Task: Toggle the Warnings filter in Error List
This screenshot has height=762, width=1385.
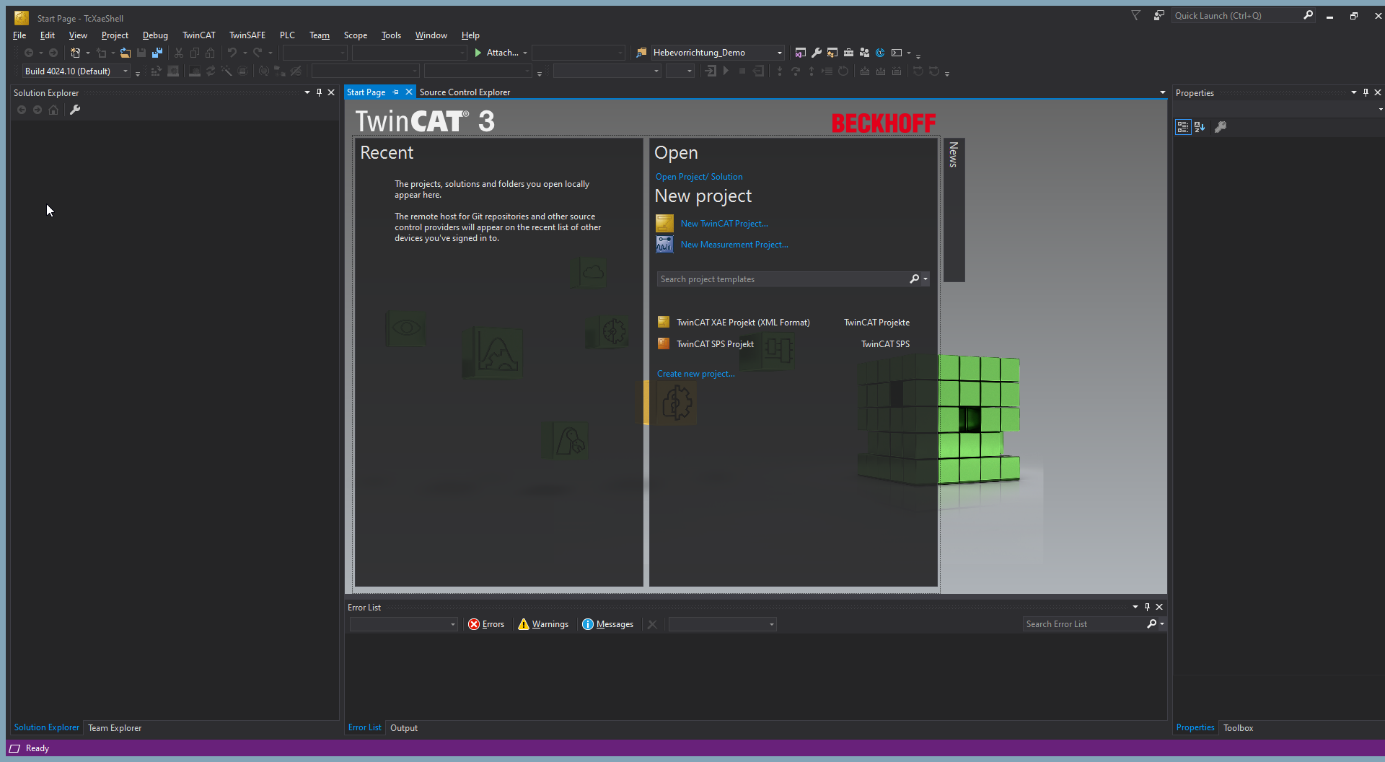Action: [543, 624]
